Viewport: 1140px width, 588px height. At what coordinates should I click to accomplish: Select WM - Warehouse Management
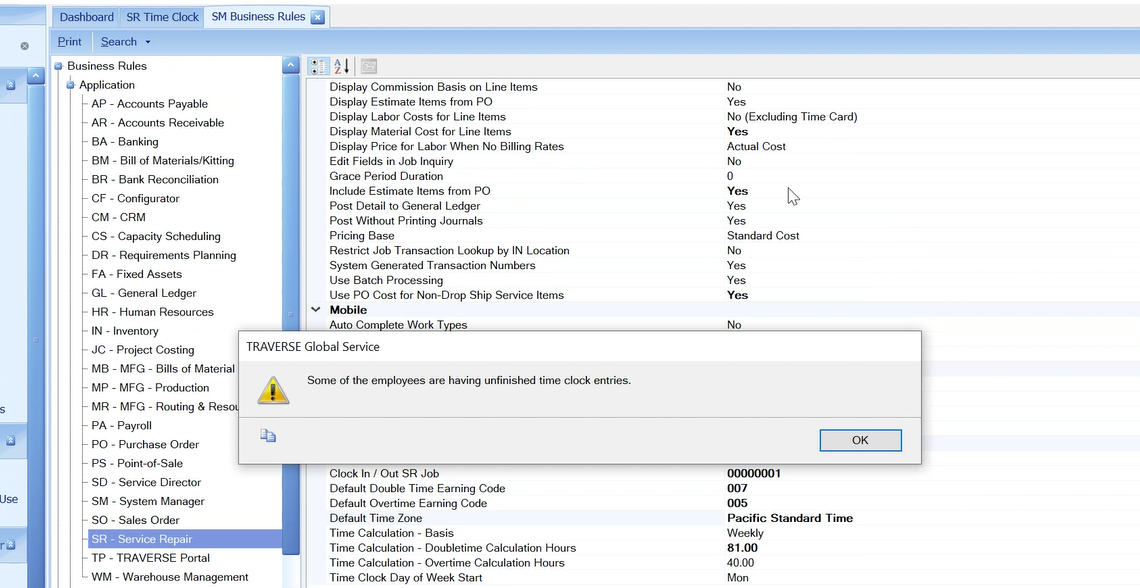click(169, 576)
